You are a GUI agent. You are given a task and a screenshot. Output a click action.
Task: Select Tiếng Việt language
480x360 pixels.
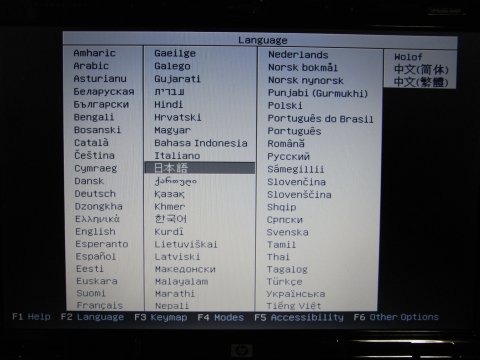tap(293, 306)
